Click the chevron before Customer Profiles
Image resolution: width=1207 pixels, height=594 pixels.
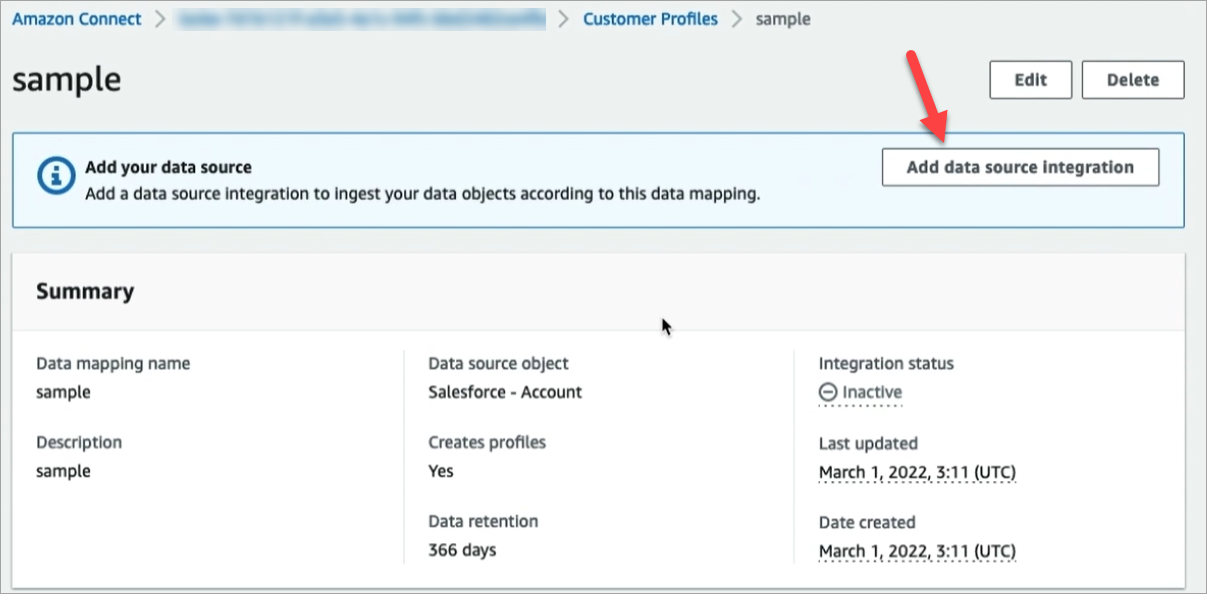566,18
